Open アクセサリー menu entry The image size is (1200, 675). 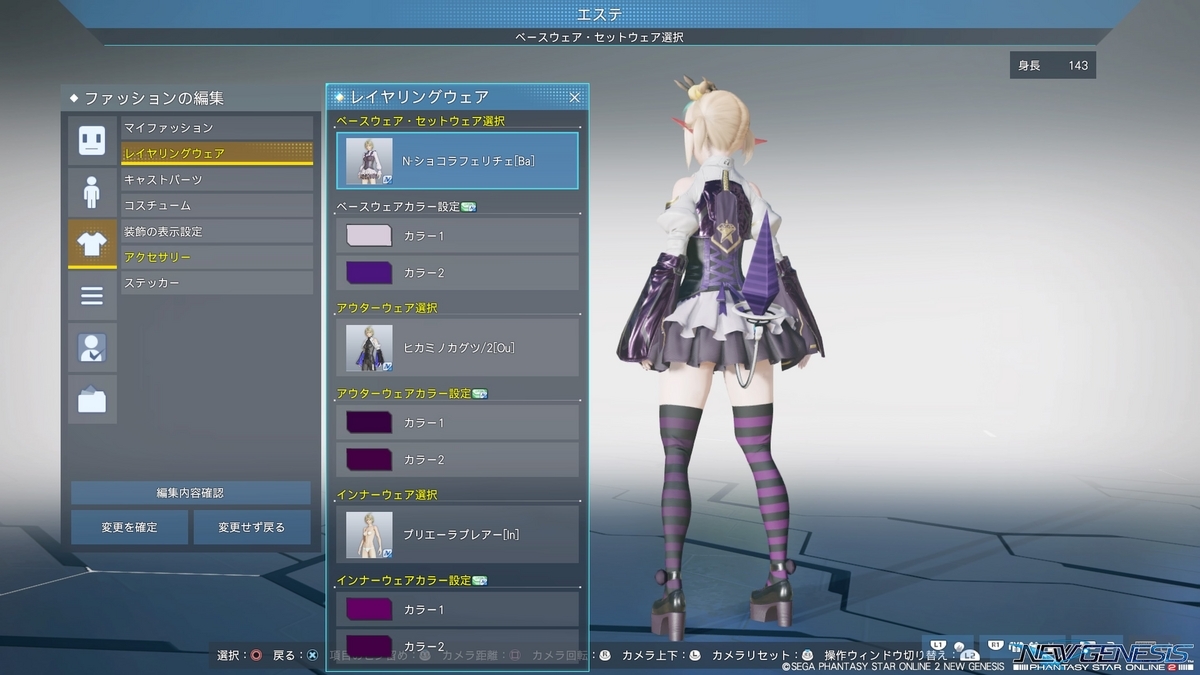coord(217,257)
